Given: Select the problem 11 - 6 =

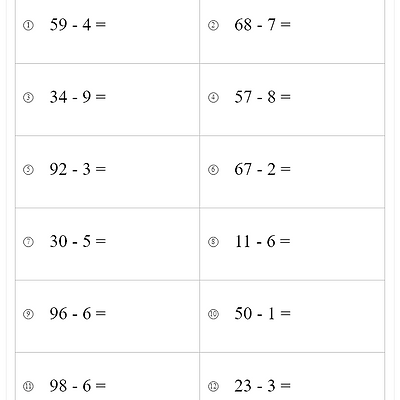Looking at the screenshot, I should pos(262,241).
